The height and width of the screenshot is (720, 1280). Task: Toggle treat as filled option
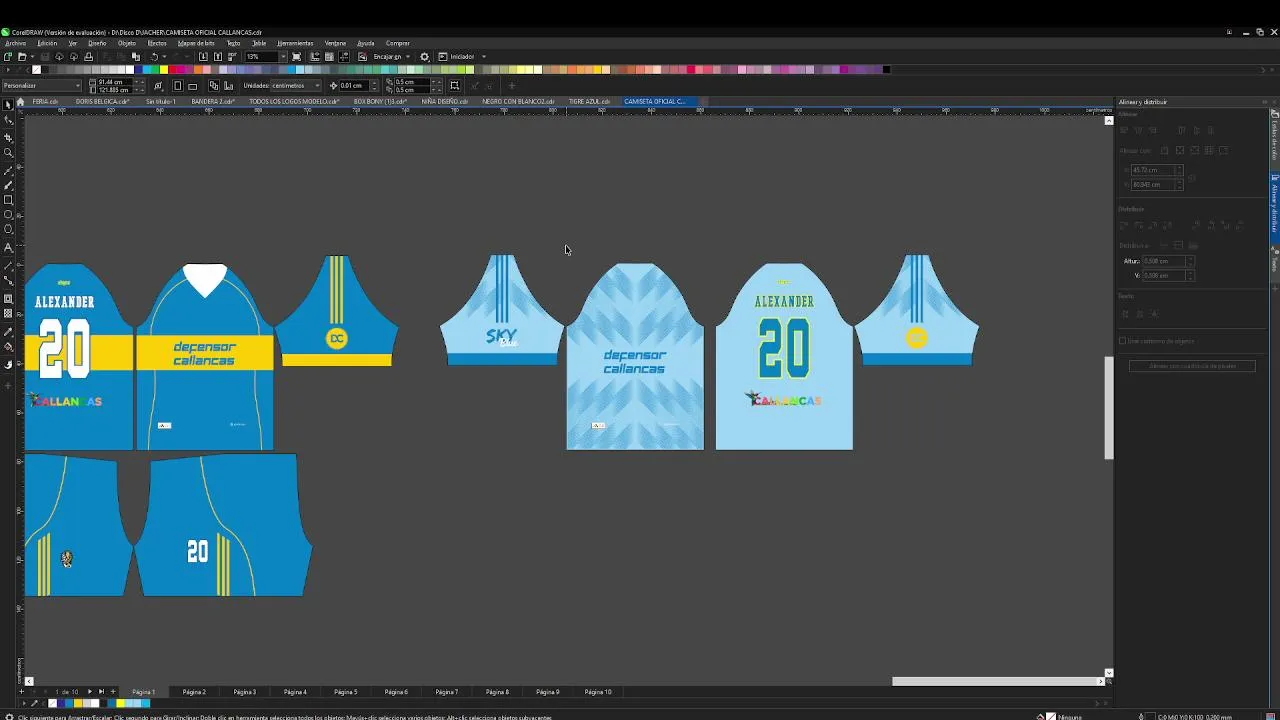454,86
